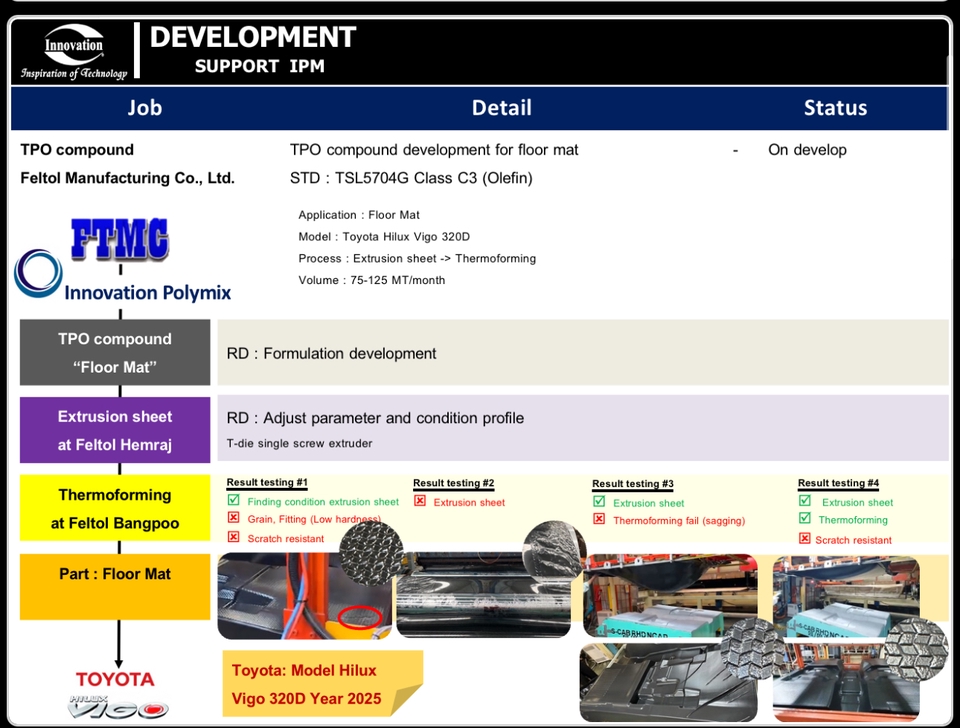Click the TOYOTA logo at bottom left

point(114,678)
